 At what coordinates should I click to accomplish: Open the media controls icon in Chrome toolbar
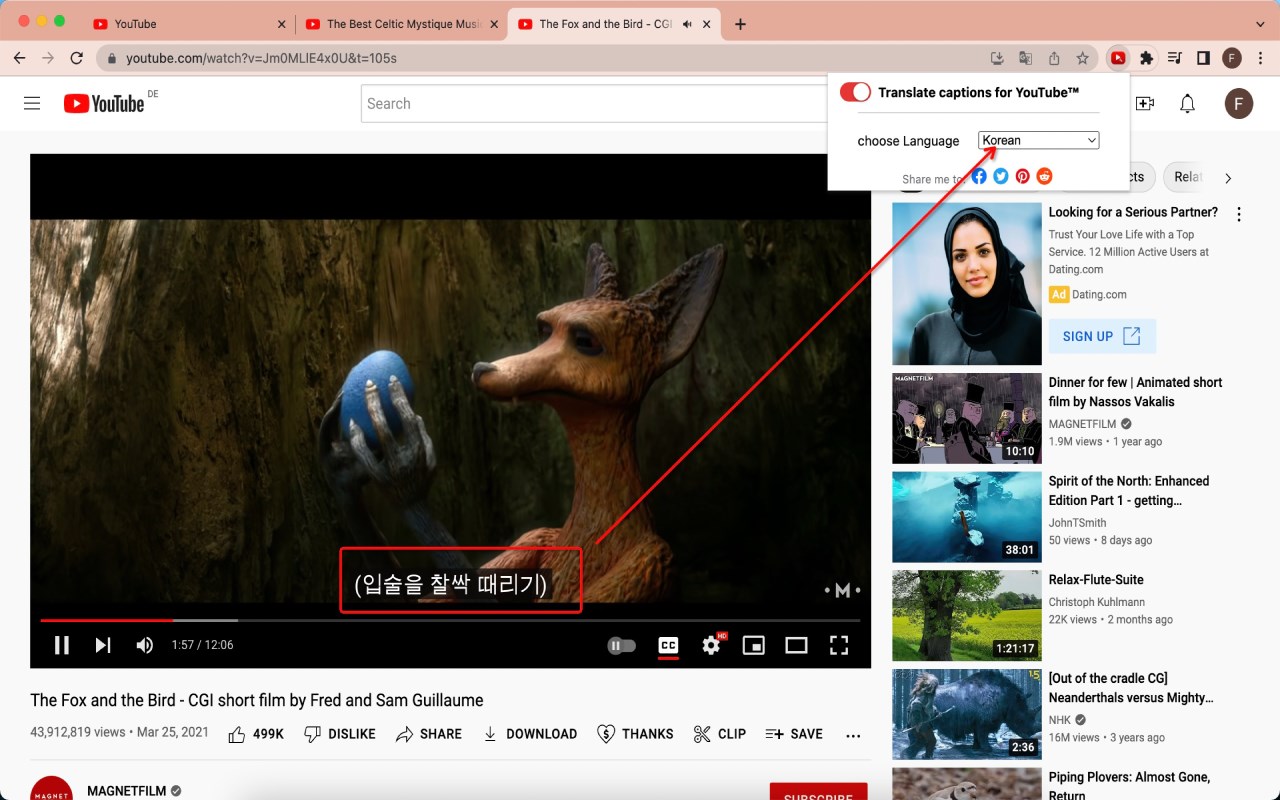[x=1175, y=58]
